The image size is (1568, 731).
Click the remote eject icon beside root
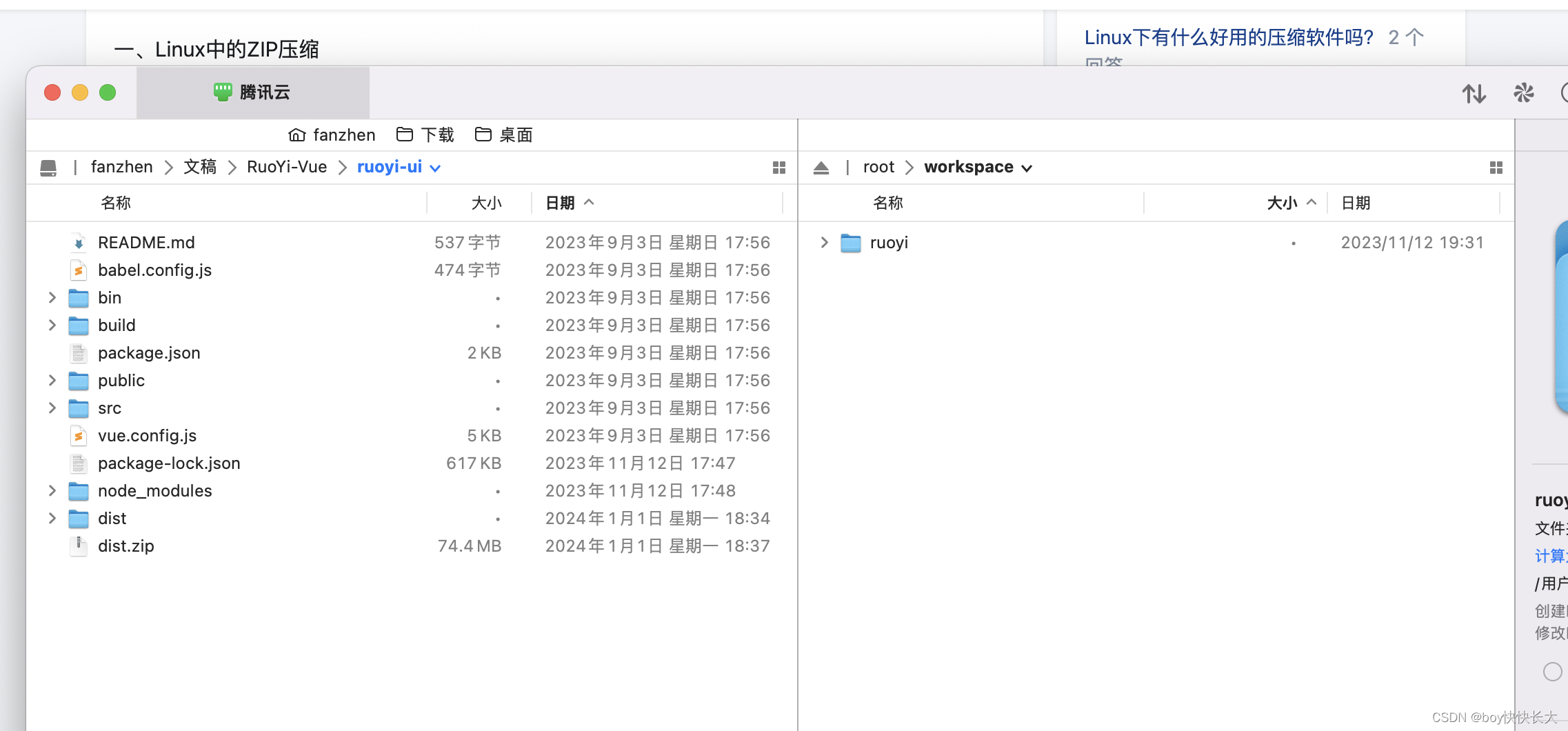(821, 168)
